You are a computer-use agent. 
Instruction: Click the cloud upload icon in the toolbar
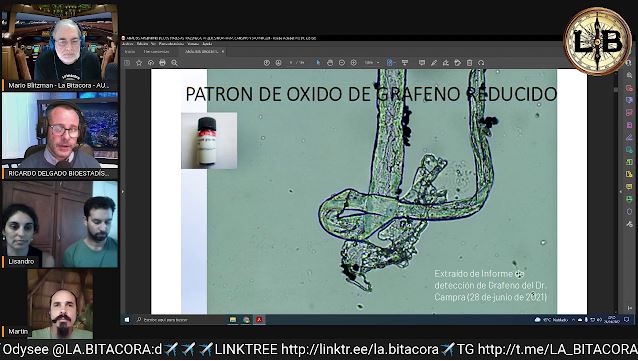tap(151, 63)
